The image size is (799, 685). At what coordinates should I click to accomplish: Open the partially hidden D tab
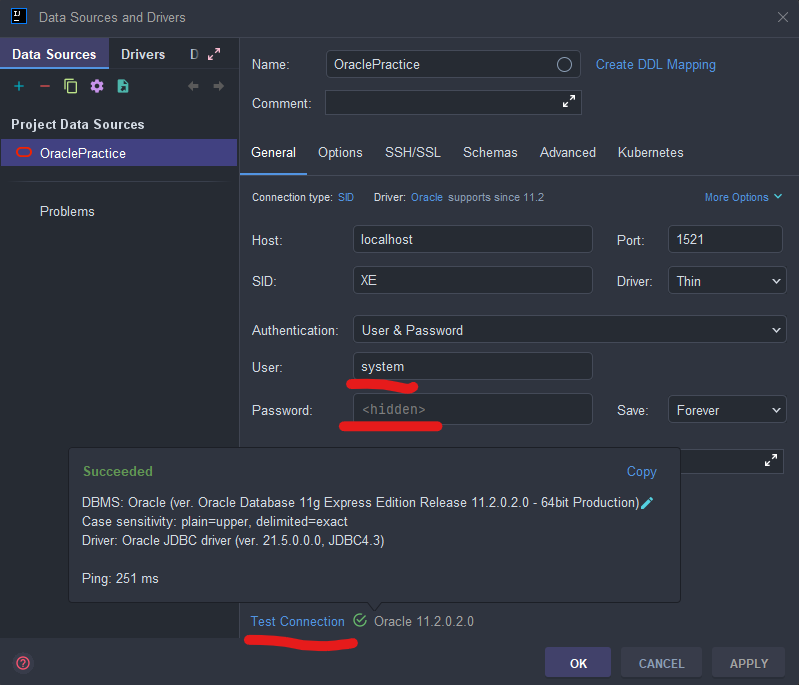tap(194, 54)
